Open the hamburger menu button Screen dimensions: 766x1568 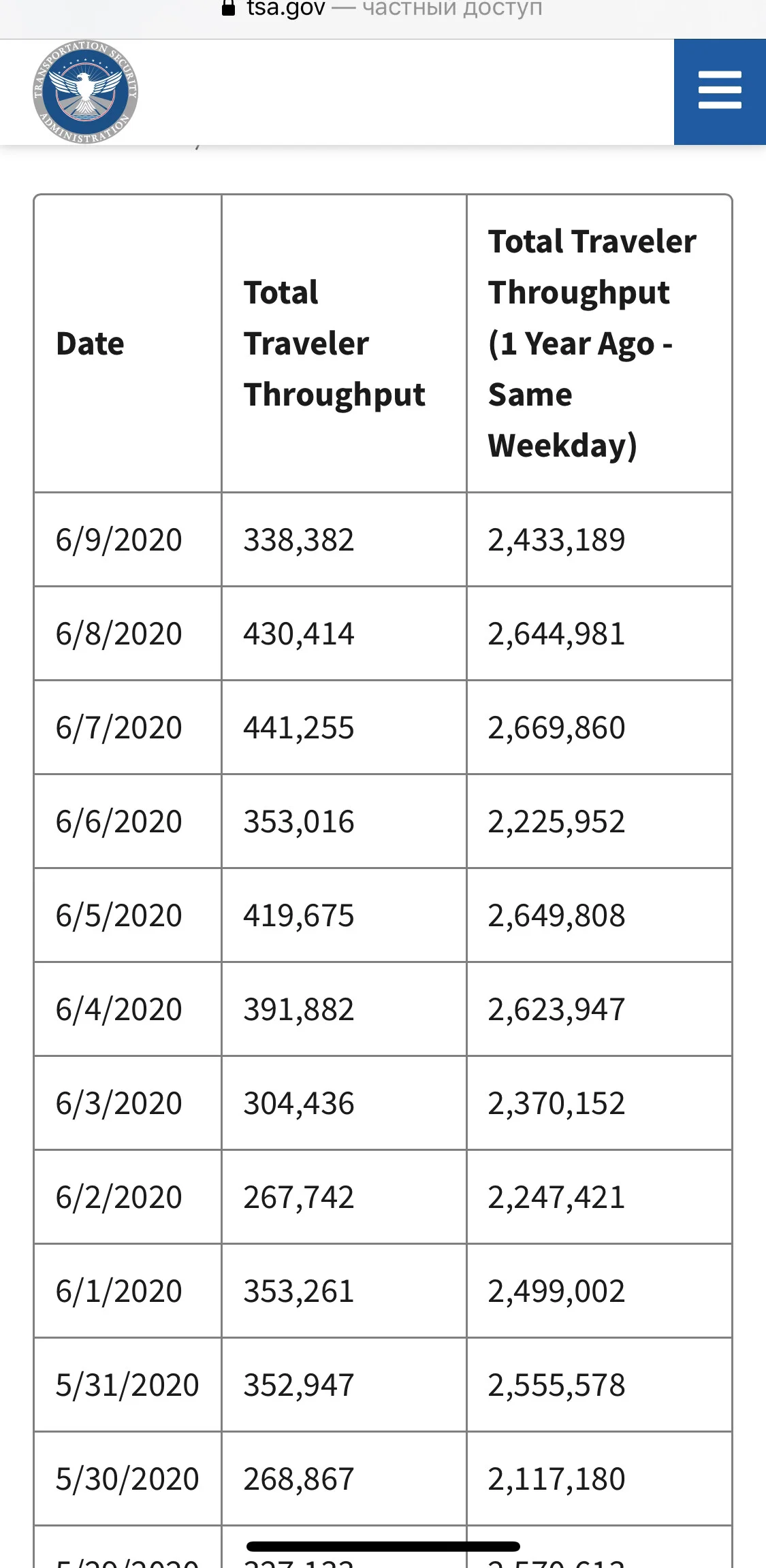click(x=720, y=91)
